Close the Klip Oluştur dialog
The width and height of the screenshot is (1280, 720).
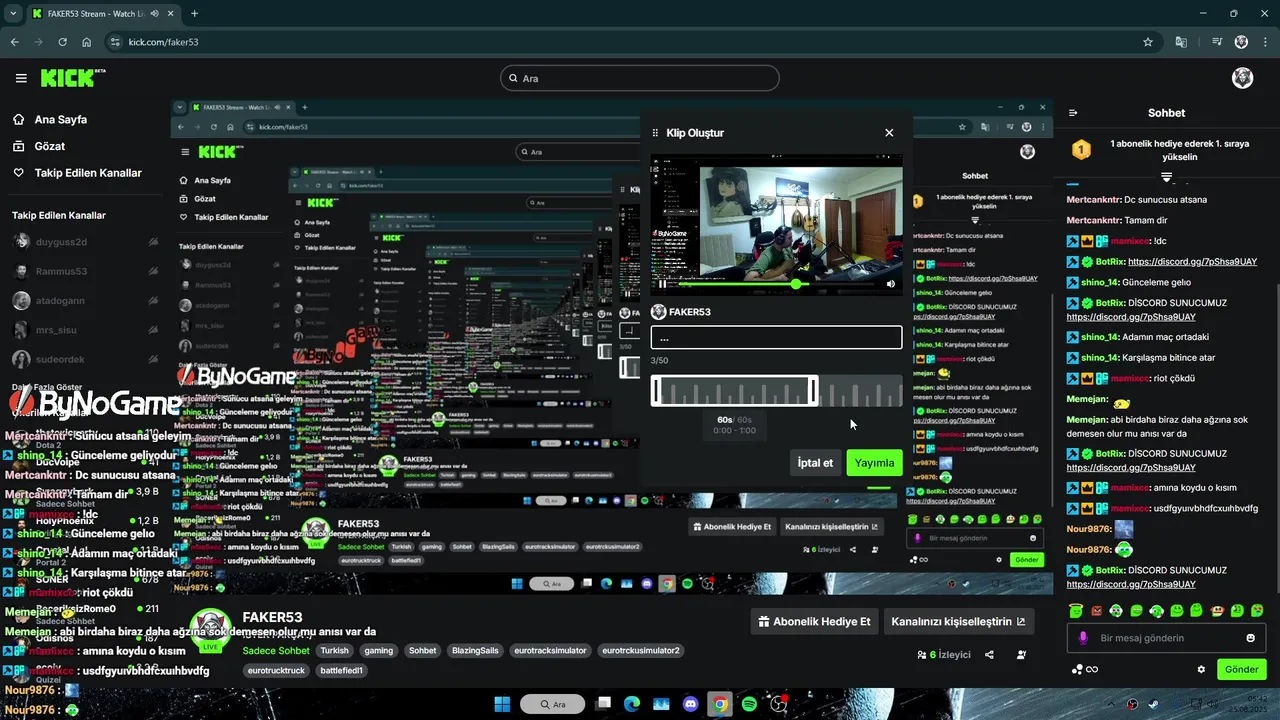coord(889,133)
